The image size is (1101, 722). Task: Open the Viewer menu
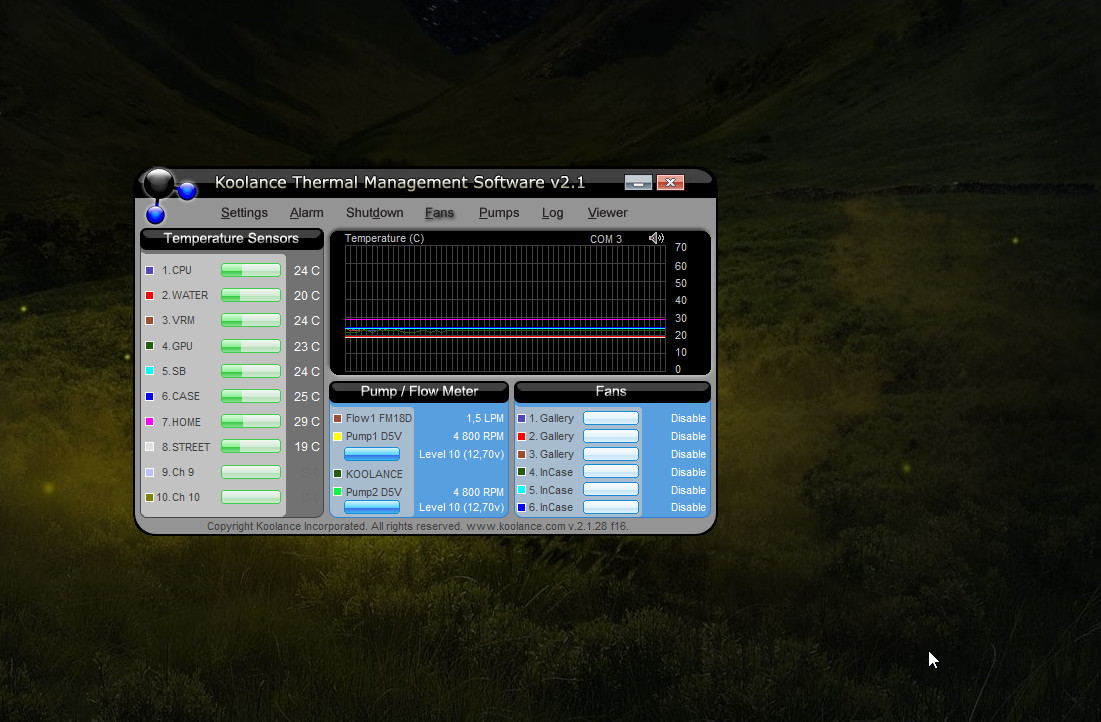tap(607, 213)
